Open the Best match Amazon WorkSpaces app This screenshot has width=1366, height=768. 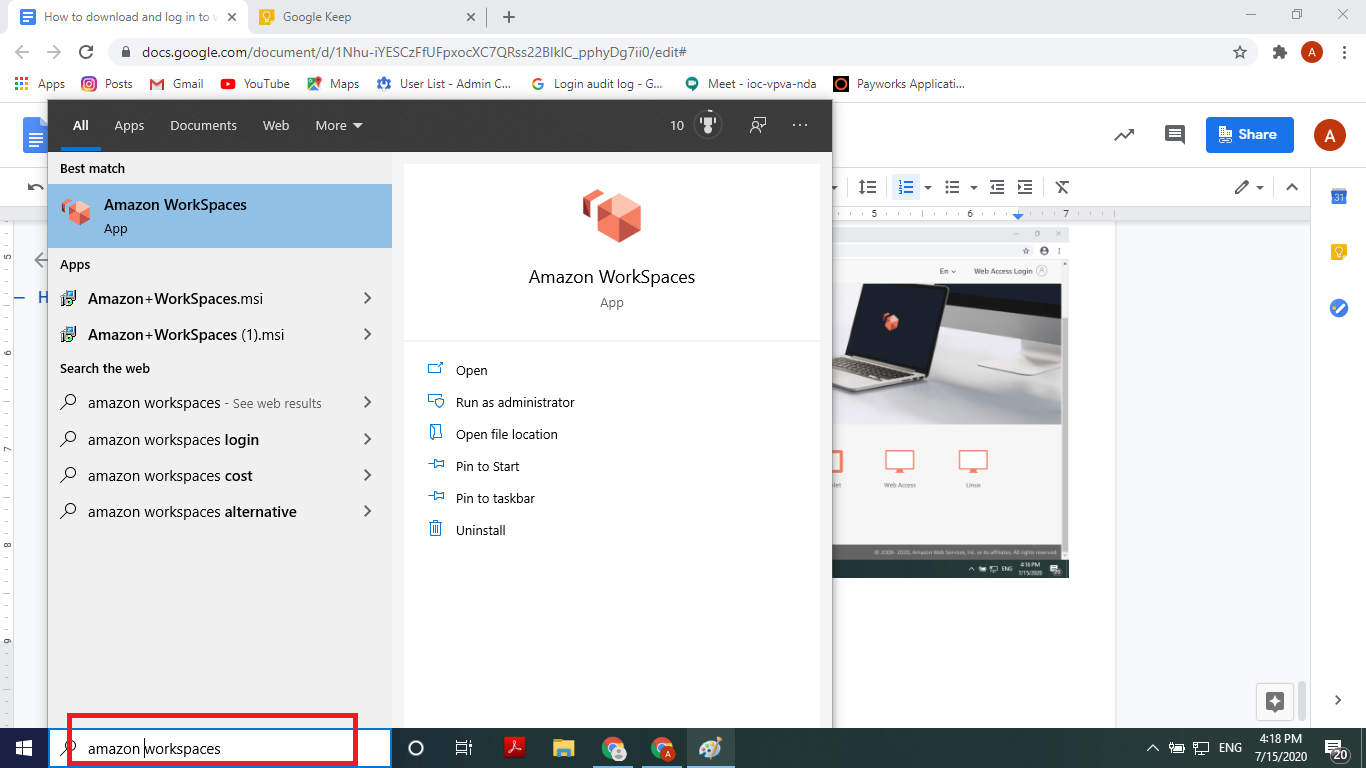point(220,216)
